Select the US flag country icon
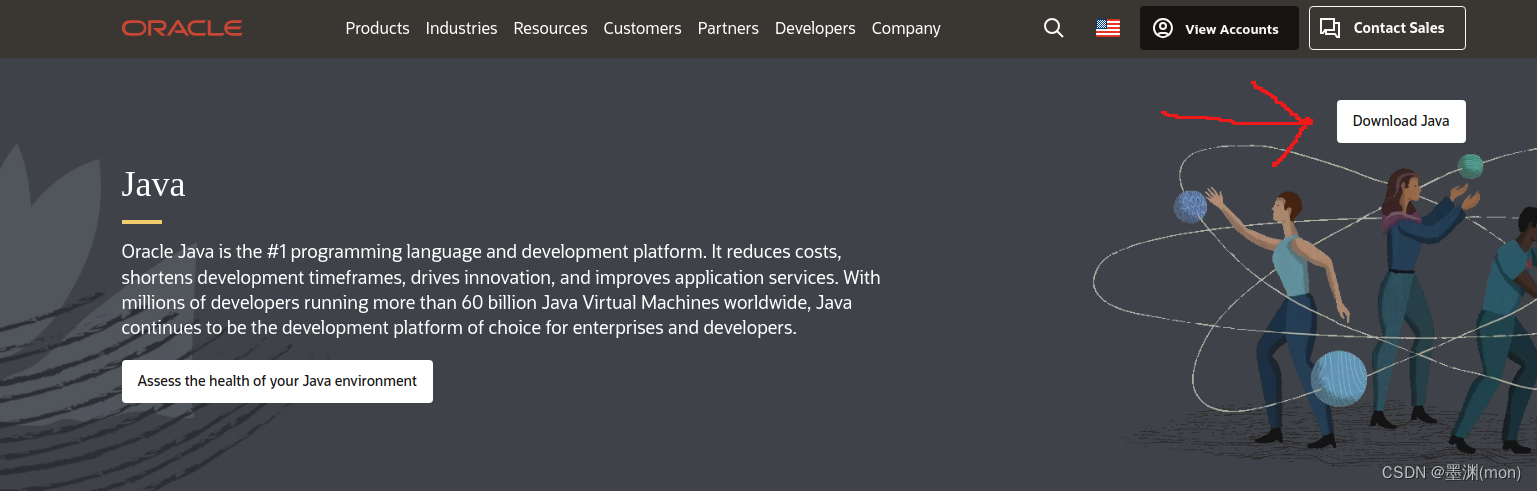Image resolution: width=1537 pixels, height=491 pixels. click(1108, 28)
